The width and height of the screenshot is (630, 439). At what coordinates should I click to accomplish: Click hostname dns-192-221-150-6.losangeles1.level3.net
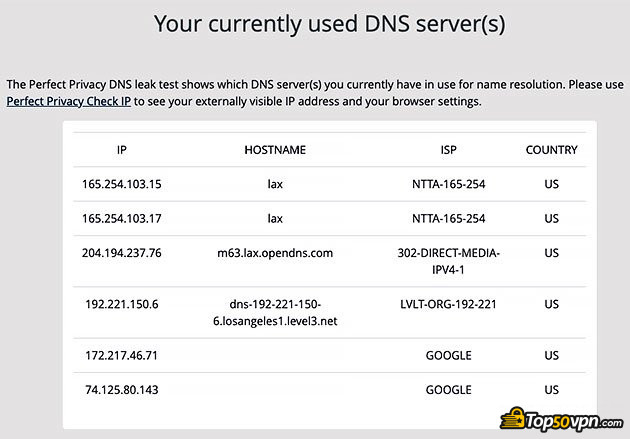pyautogui.click(x=275, y=312)
